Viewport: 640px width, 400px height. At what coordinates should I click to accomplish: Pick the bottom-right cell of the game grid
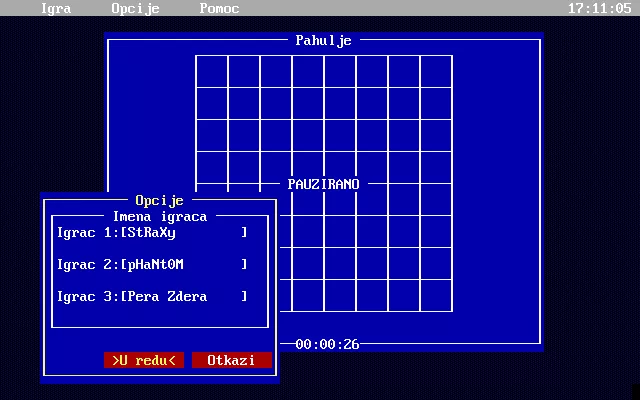(436, 296)
